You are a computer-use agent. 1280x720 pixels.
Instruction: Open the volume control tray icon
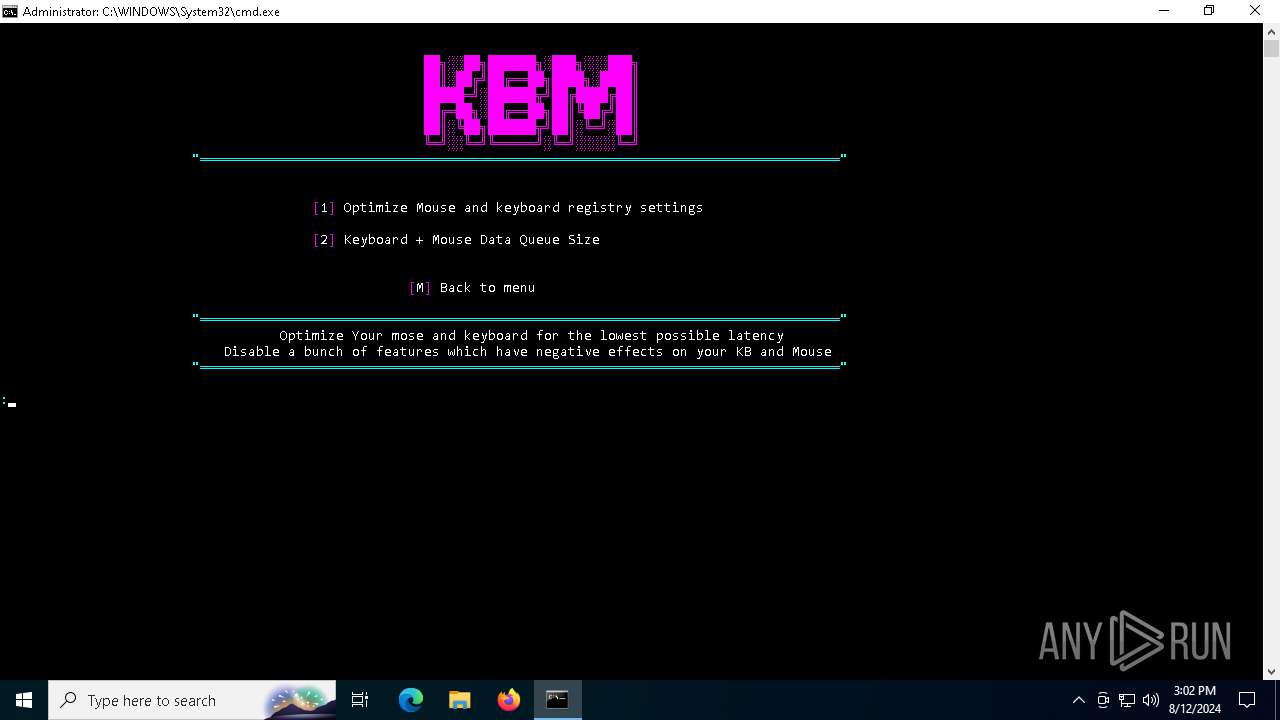point(1151,700)
